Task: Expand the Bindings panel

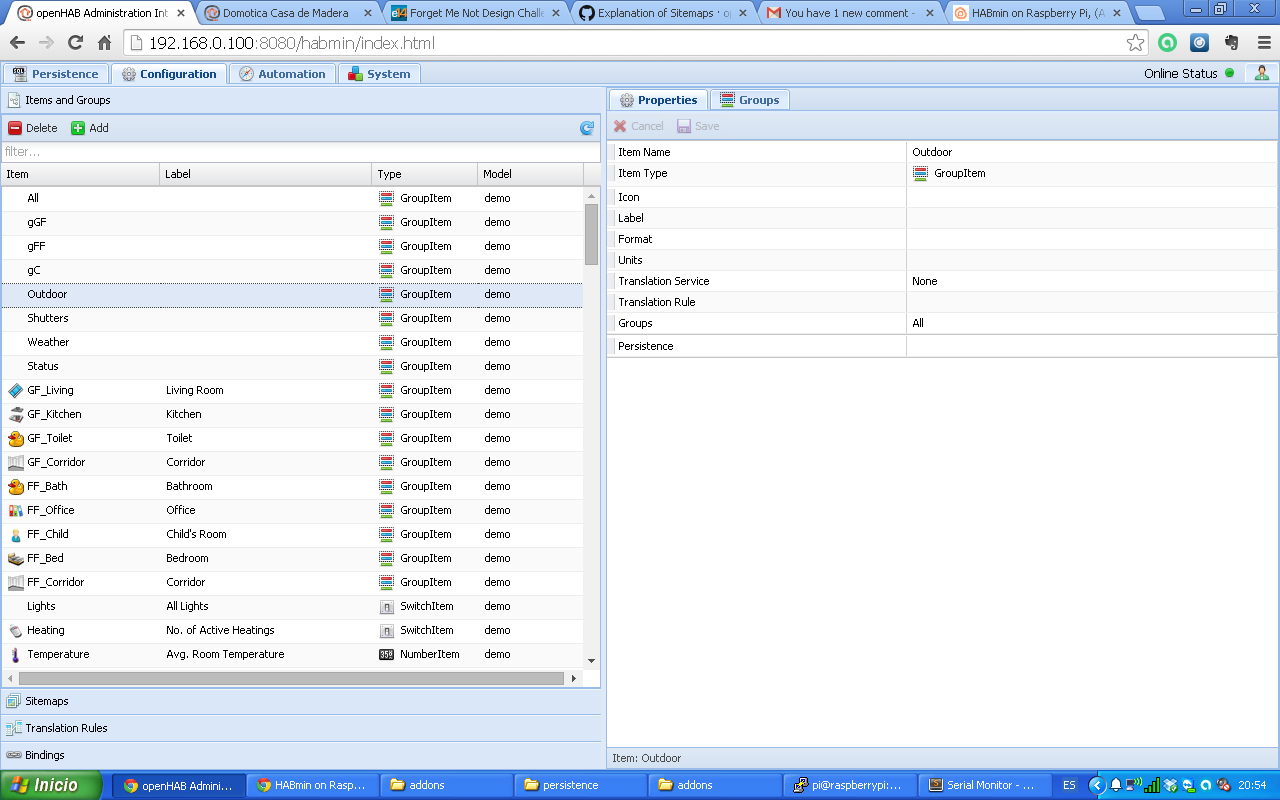Action: click(44, 755)
